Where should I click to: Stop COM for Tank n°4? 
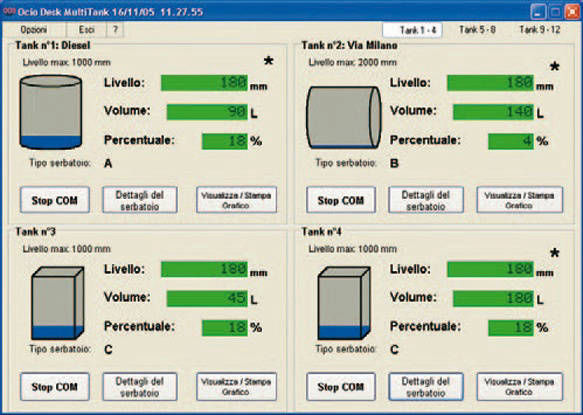click(x=341, y=387)
